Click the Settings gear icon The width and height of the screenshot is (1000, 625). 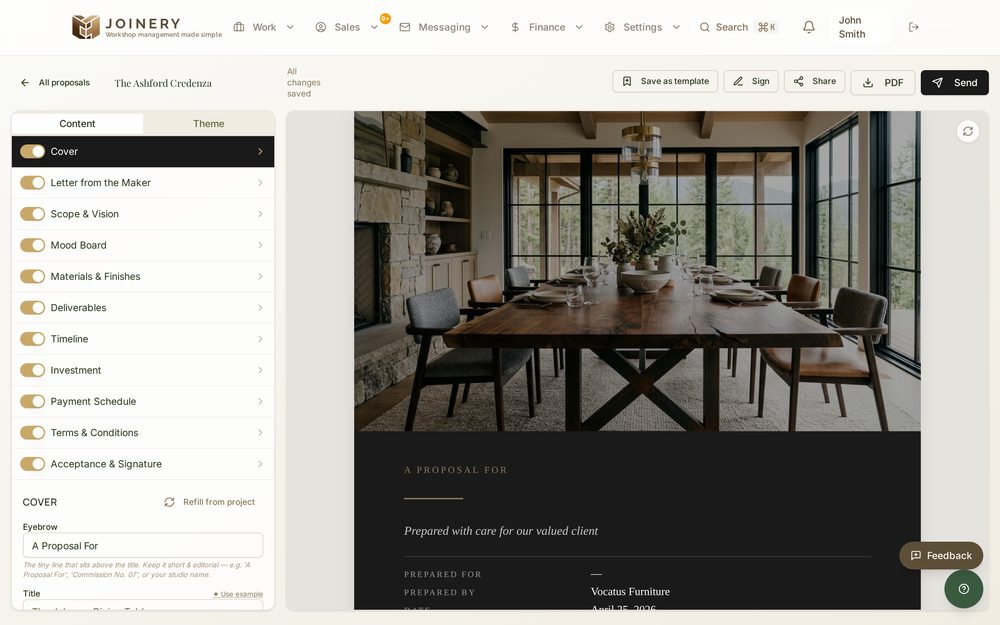[610, 27]
